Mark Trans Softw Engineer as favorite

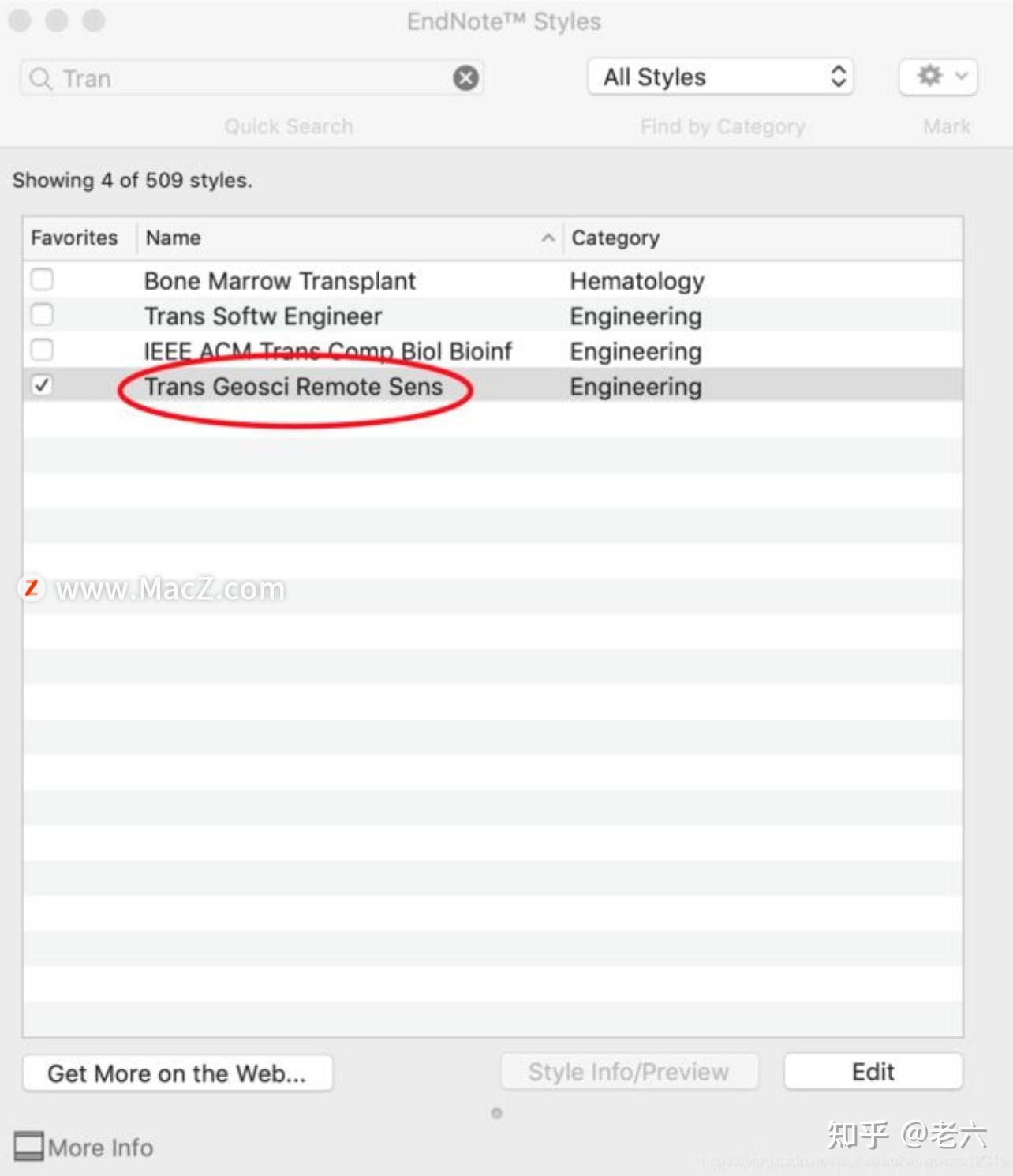click(42, 314)
